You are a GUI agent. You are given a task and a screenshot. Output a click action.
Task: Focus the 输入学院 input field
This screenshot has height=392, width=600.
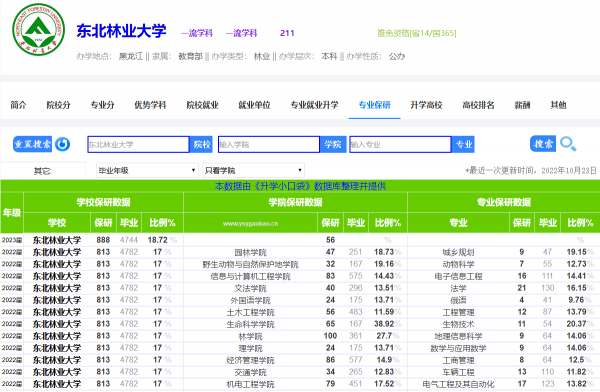point(269,144)
